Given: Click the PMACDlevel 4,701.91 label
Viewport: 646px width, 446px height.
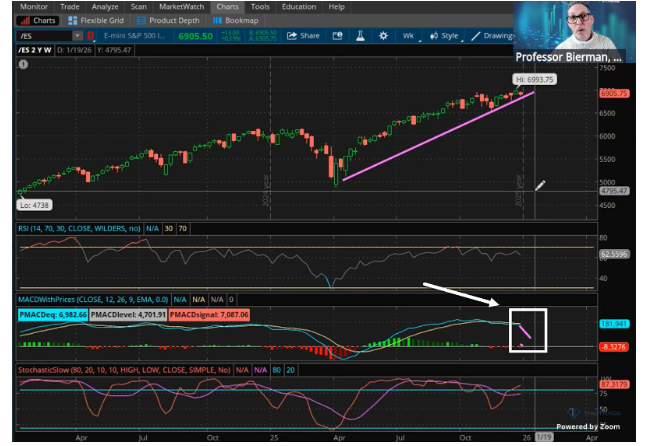Looking at the screenshot, I should (x=128, y=315).
